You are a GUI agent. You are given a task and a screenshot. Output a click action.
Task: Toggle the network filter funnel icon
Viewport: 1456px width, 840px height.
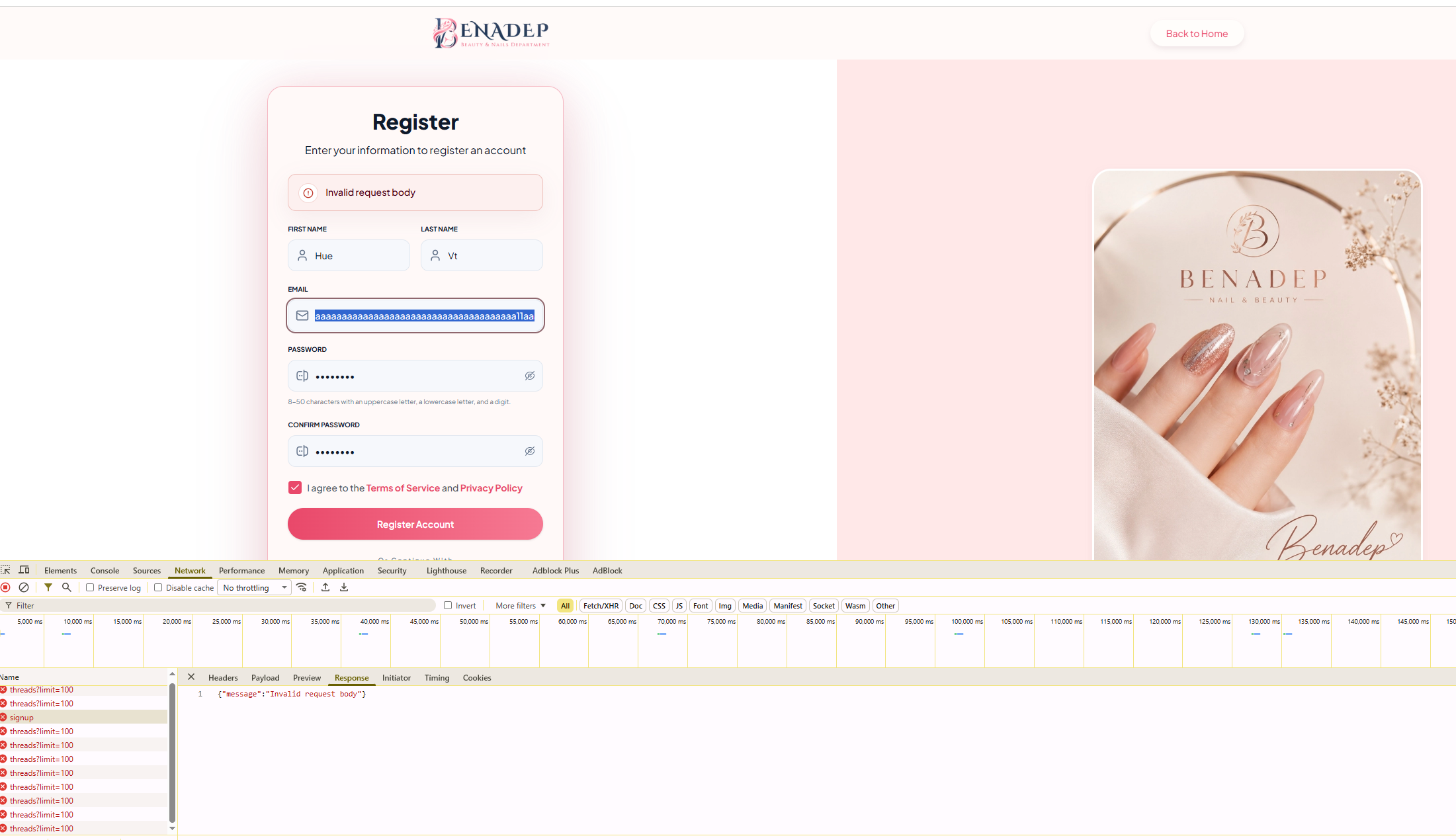48,587
